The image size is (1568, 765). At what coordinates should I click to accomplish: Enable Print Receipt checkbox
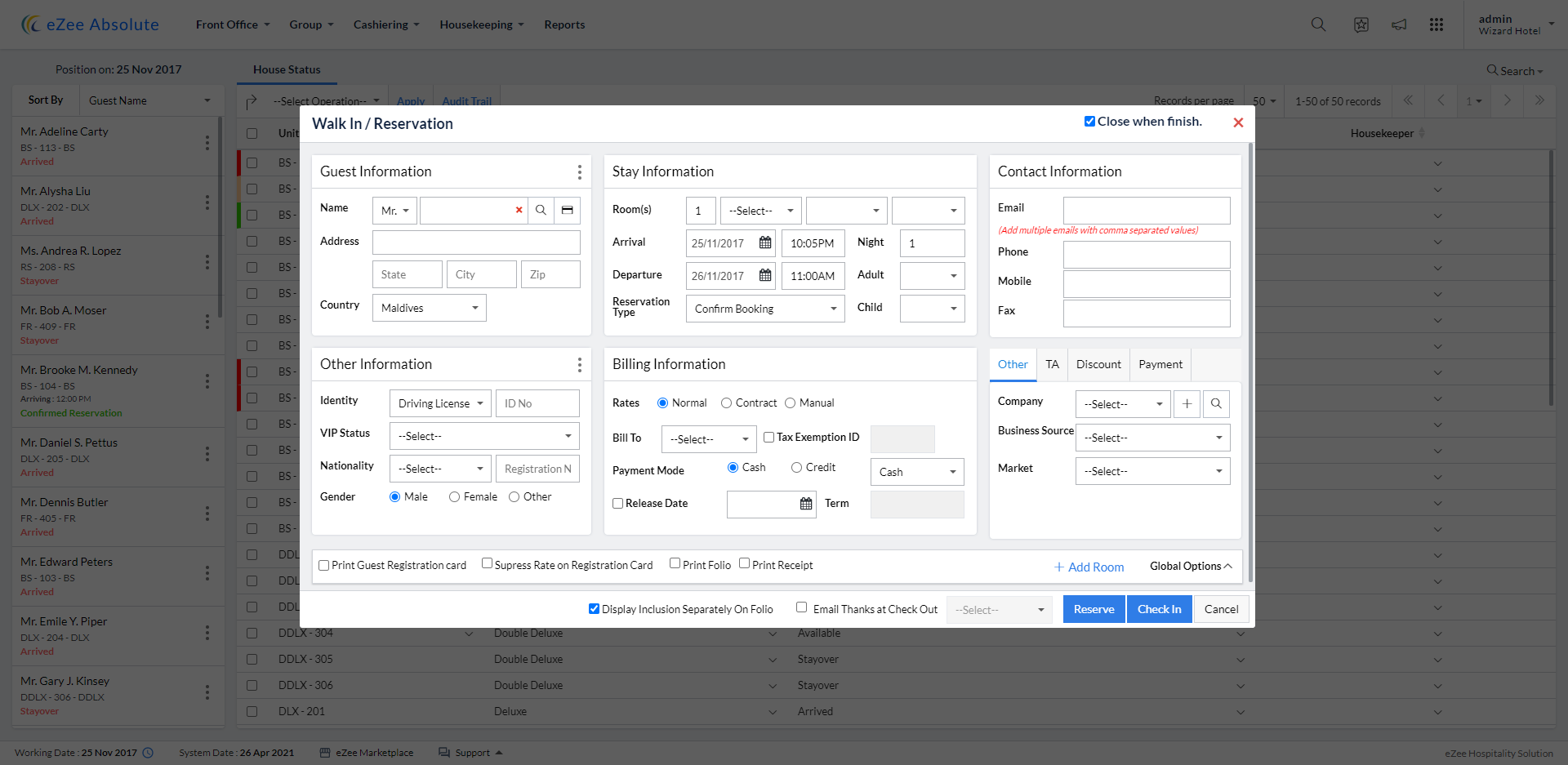(744, 563)
